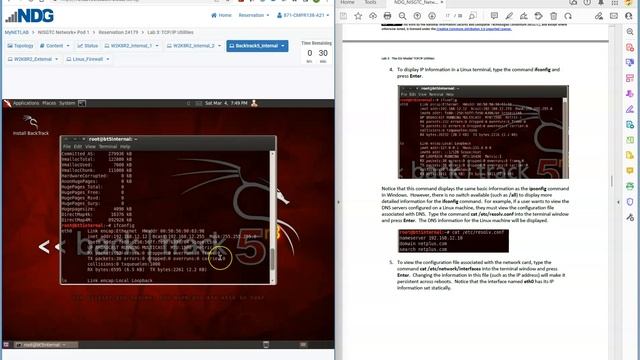Image resolution: width=640 pixels, height=360 pixels.
Task: Open terminal Edit menu
Action: [78, 147]
